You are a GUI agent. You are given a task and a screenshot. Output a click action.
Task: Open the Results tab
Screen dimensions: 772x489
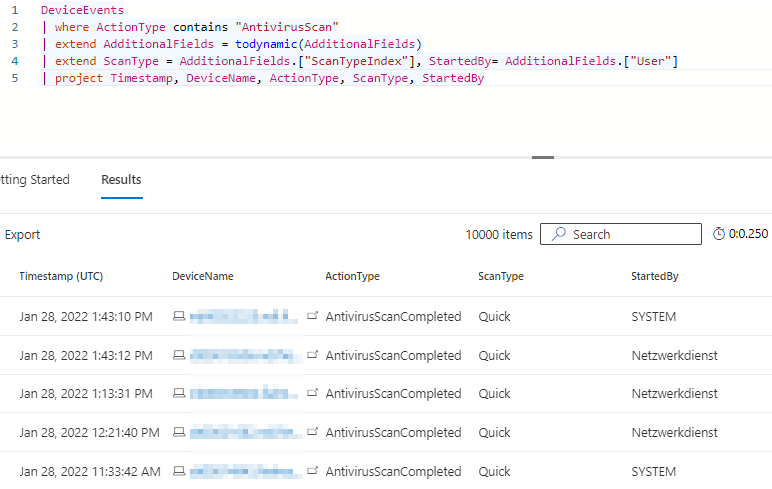click(x=121, y=180)
